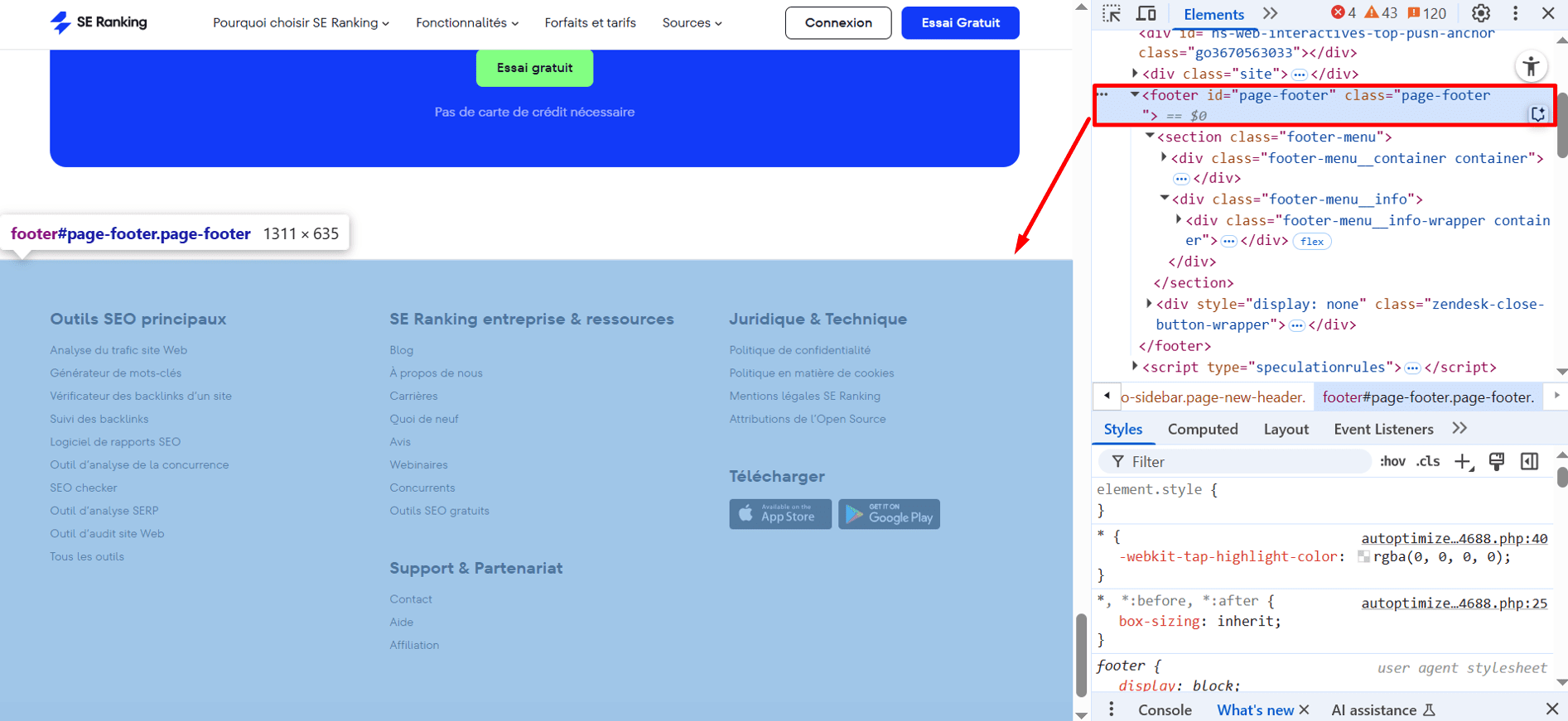Click the webpage vertical scrollbar thumb
Screen dimensions: 1568x721
click(x=1081, y=656)
